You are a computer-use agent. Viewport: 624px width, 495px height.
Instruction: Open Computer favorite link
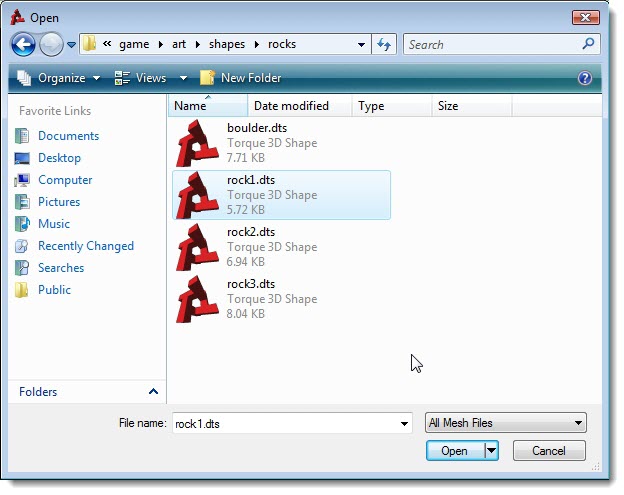click(65, 180)
